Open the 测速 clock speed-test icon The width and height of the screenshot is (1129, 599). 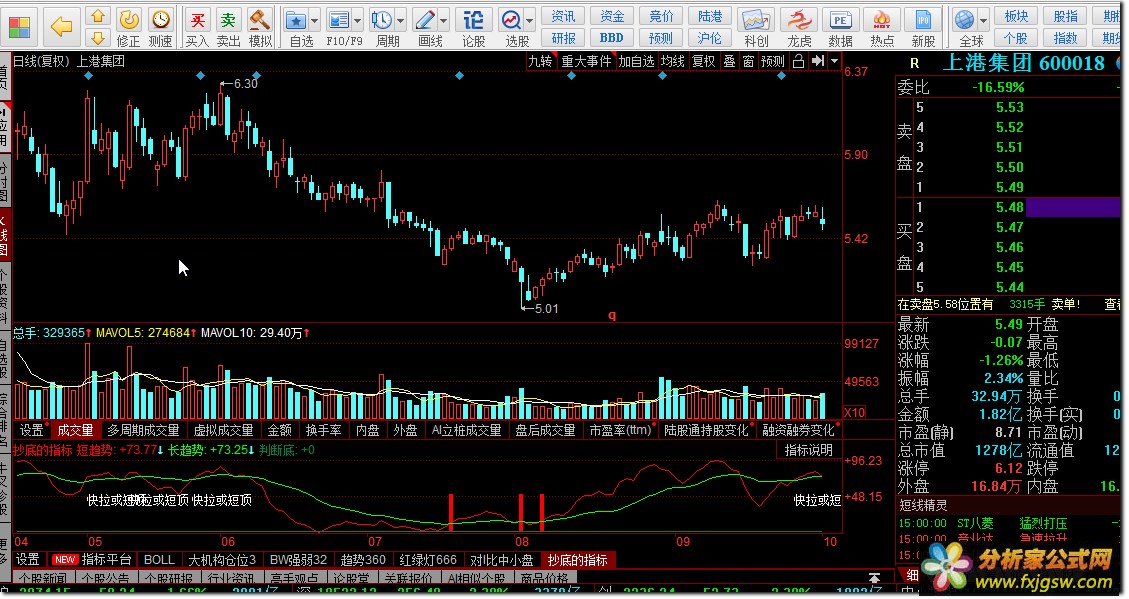[x=161, y=27]
